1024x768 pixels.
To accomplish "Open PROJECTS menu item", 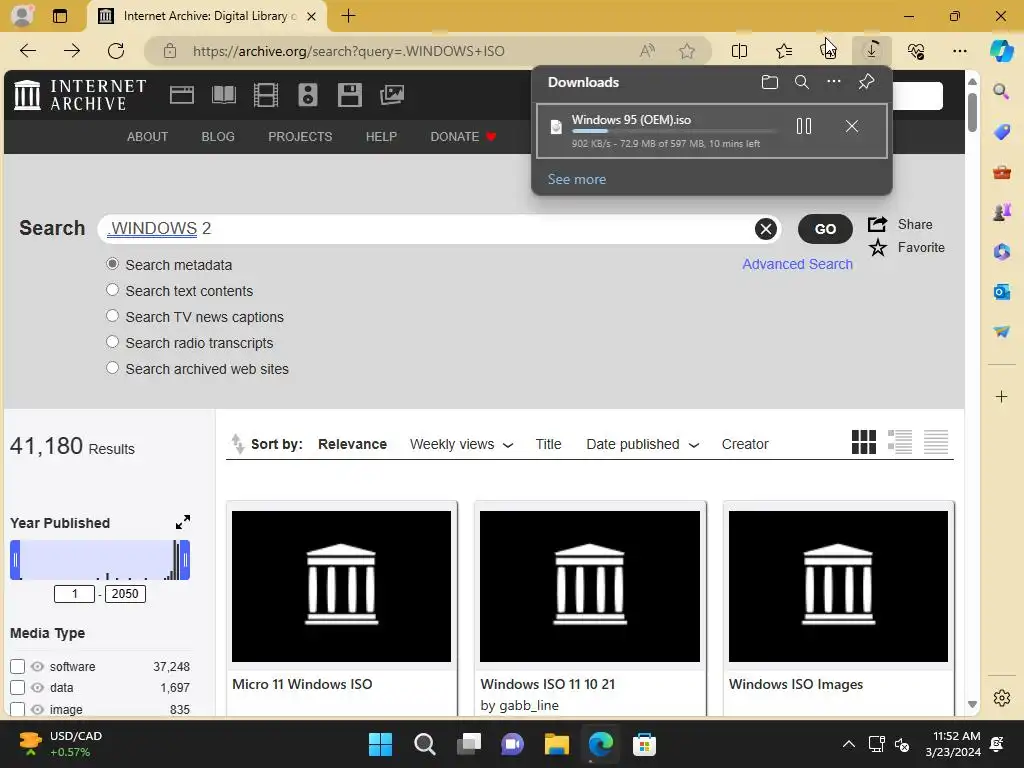I will (x=300, y=137).
